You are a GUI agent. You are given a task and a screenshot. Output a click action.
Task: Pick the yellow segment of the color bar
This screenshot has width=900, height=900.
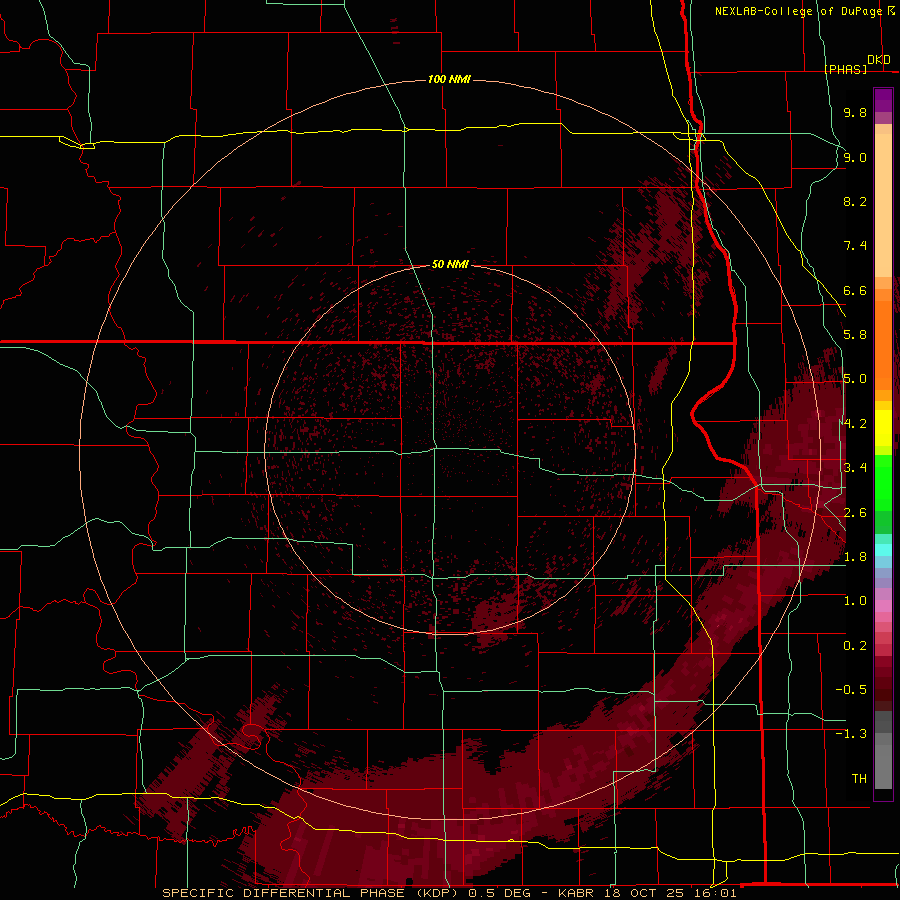[x=883, y=428]
